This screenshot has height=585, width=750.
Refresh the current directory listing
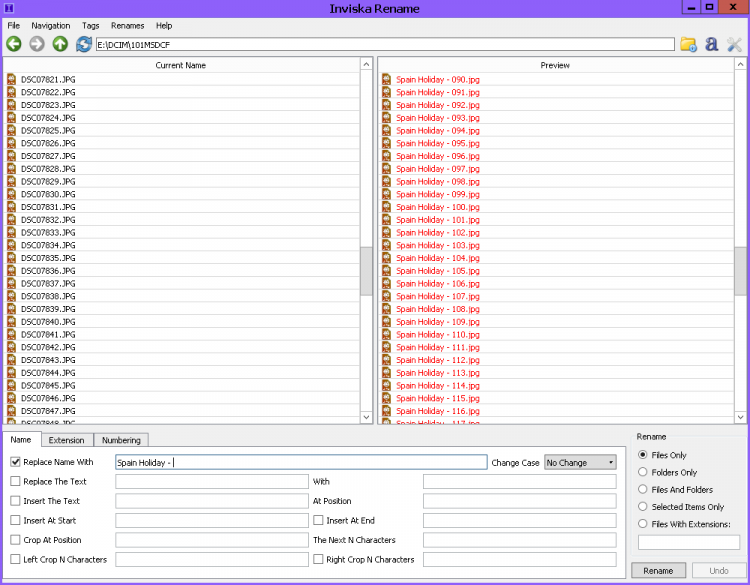(84, 44)
